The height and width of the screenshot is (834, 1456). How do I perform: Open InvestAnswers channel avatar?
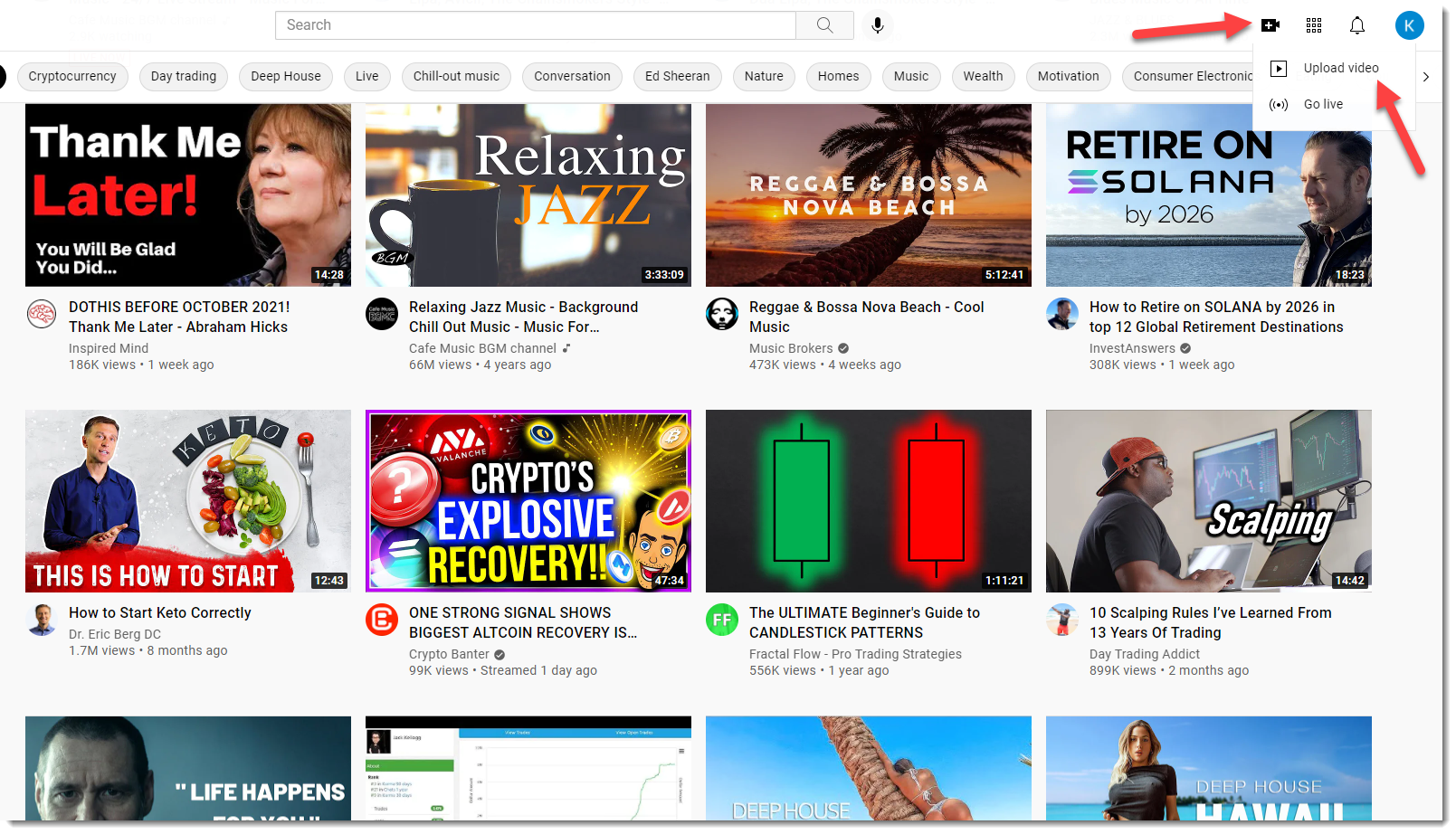[1062, 314]
